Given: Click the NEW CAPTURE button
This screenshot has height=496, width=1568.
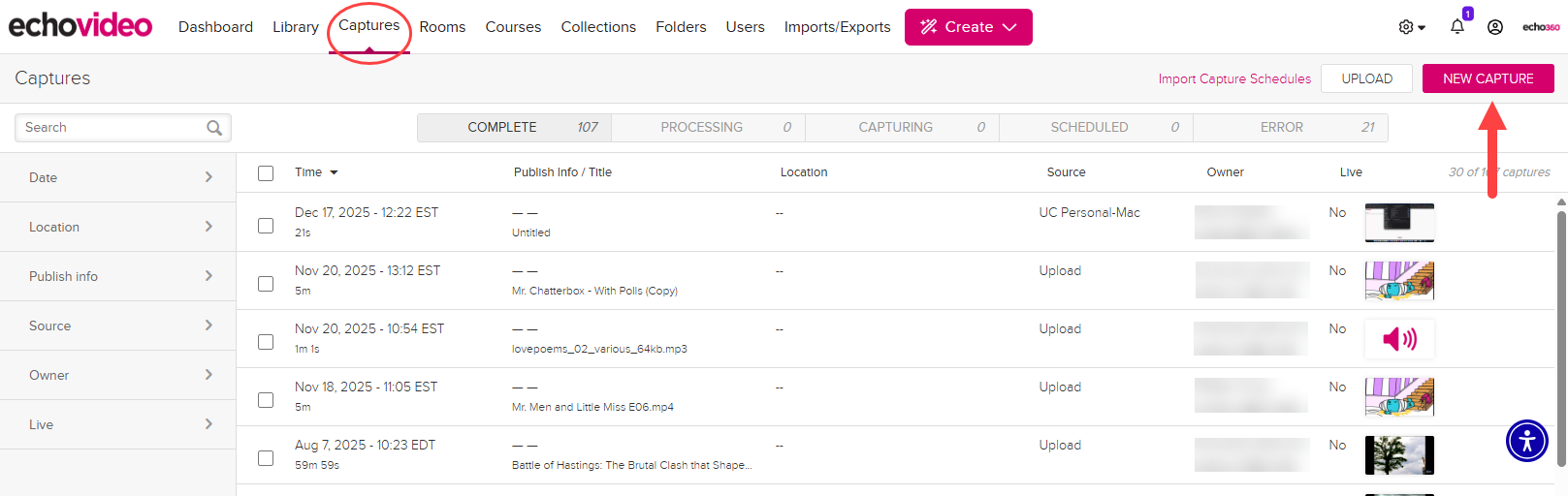Looking at the screenshot, I should pyautogui.click(x=1488, y=78).
